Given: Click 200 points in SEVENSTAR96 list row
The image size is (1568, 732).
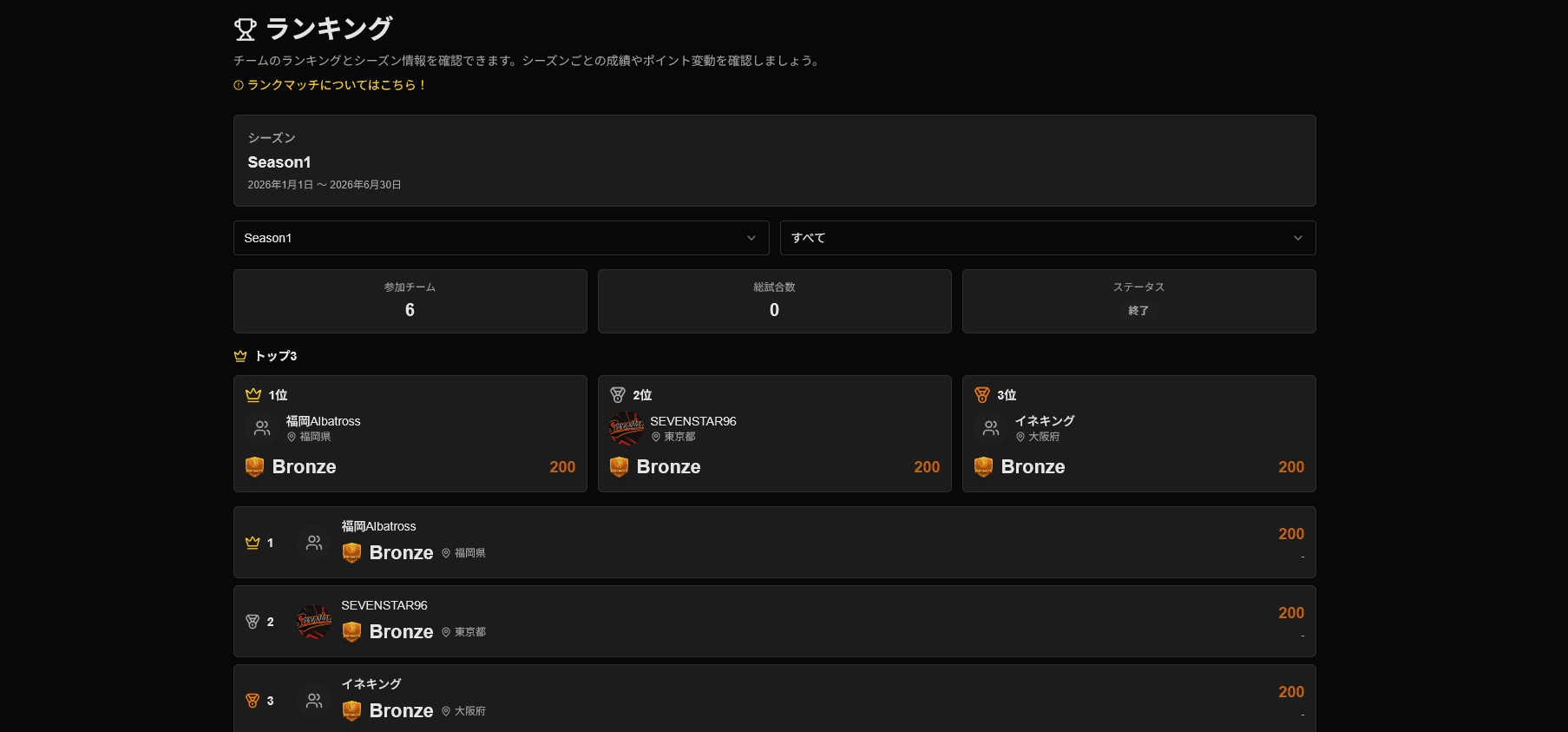Looking at the screenshot, I should pos(1291,613).
